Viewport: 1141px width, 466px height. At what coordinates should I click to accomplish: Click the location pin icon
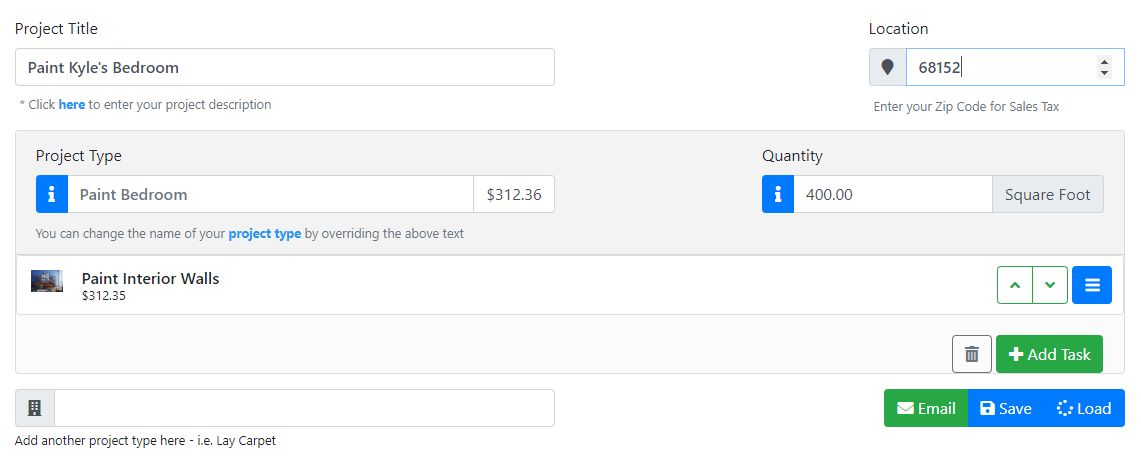[887, 67]
